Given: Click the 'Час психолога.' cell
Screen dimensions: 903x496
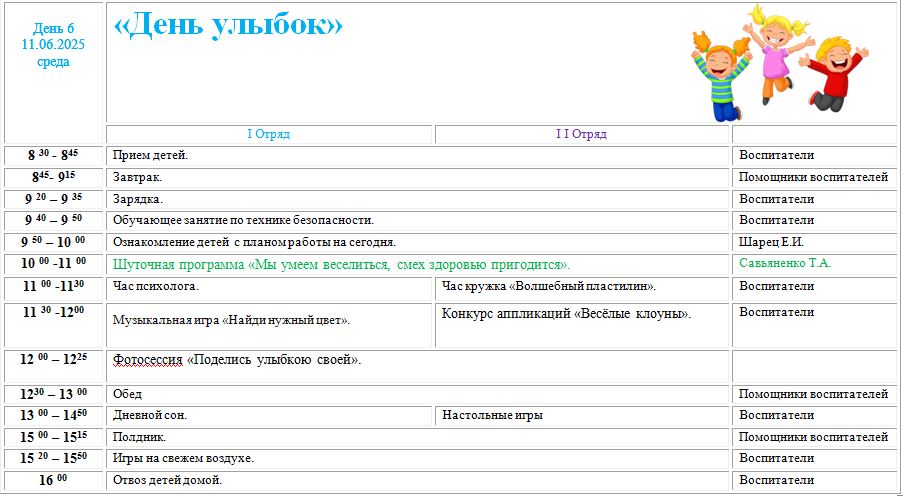Looking at the screenshot, I should (x=269, y=289).
